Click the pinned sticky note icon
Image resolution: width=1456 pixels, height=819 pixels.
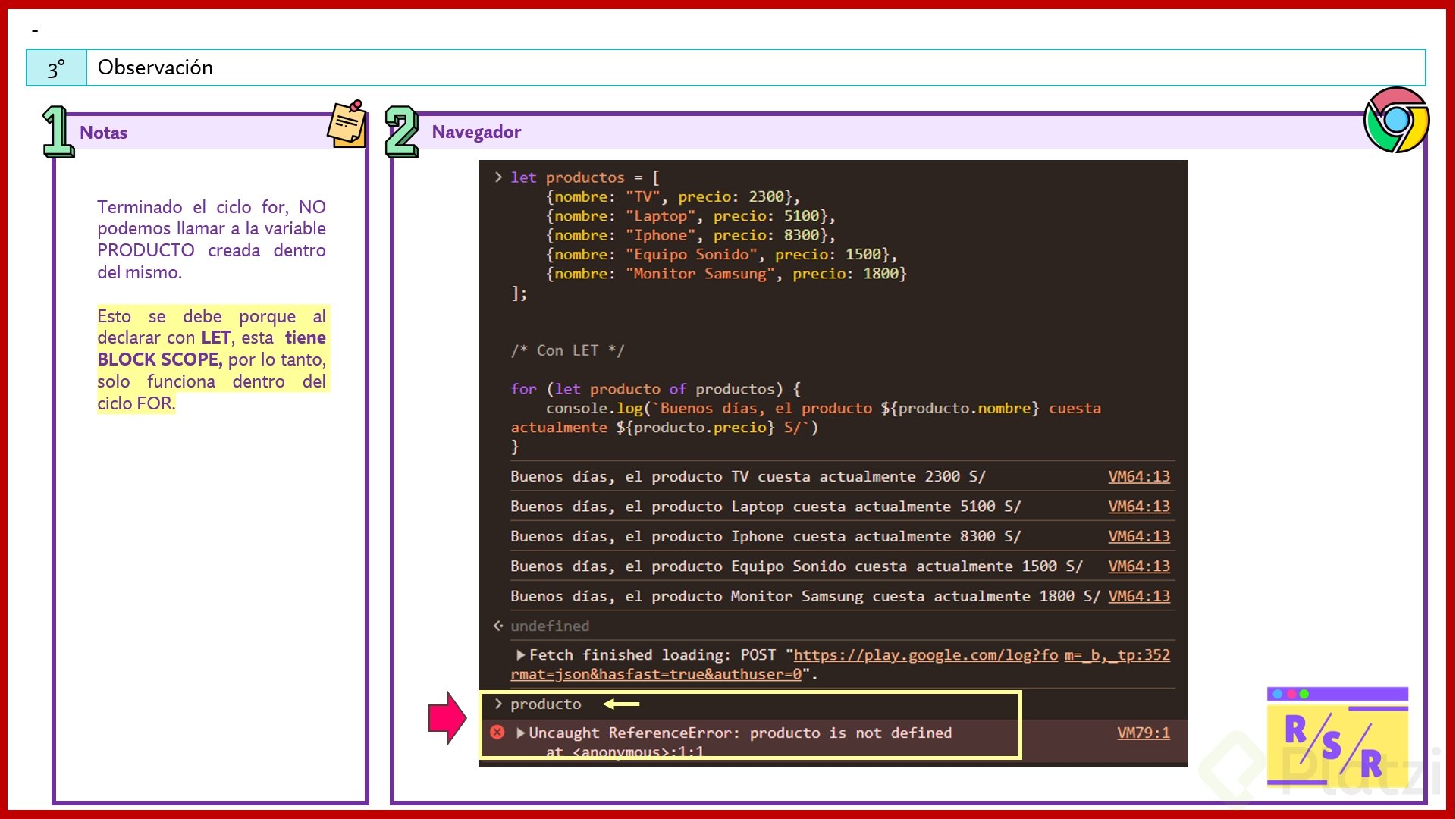coord(347,124)
